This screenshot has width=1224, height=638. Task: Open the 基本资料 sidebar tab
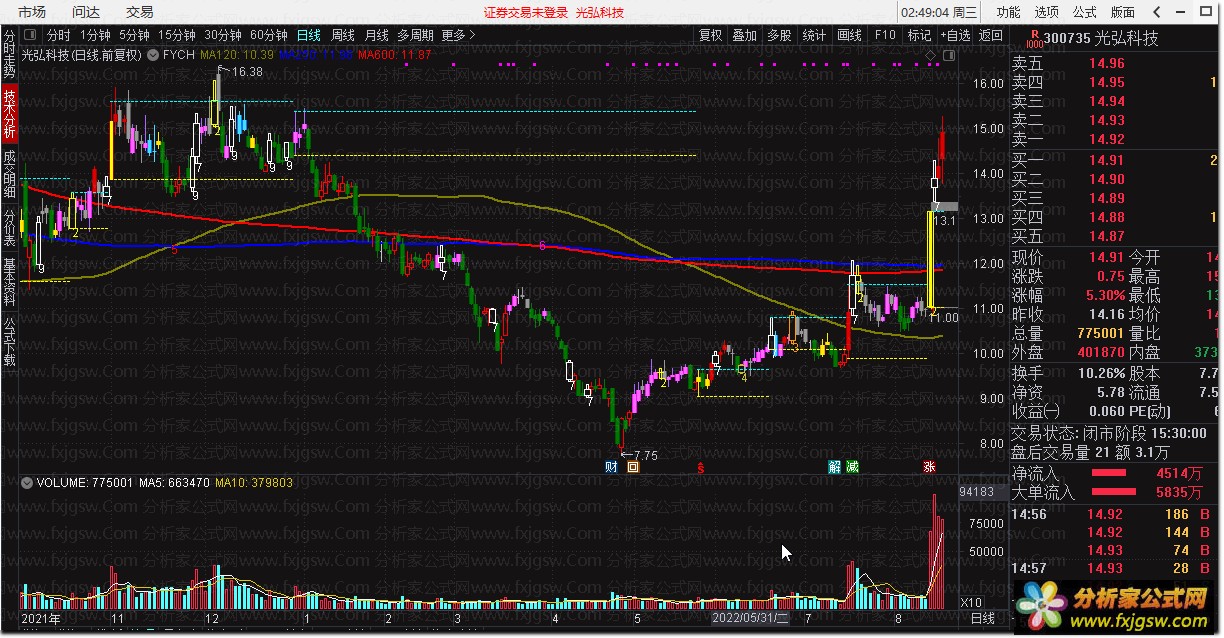9,282
